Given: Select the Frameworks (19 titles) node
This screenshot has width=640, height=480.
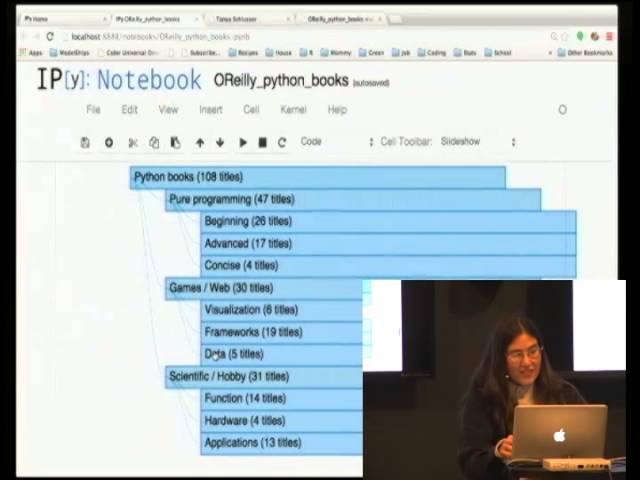Looking at the screenshot, I should tap(282, 332).
